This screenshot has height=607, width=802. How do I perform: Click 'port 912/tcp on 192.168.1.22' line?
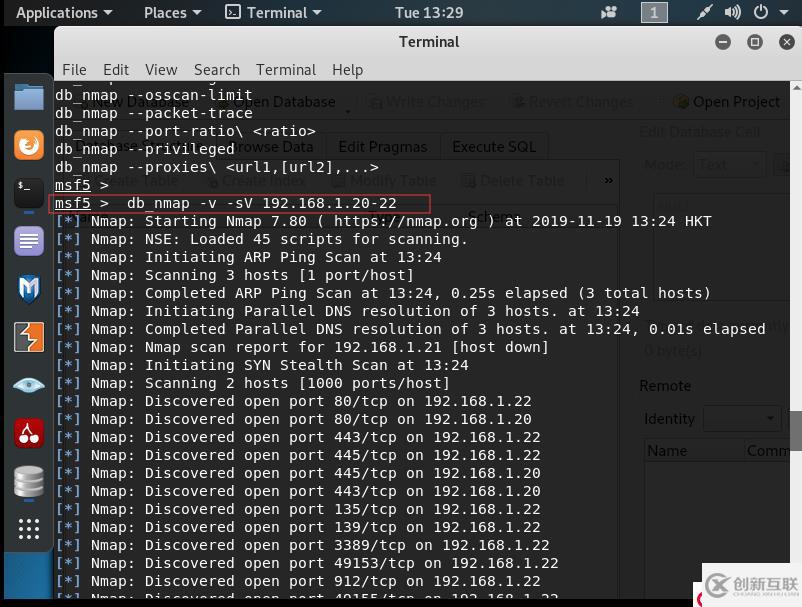coord(298,581)
